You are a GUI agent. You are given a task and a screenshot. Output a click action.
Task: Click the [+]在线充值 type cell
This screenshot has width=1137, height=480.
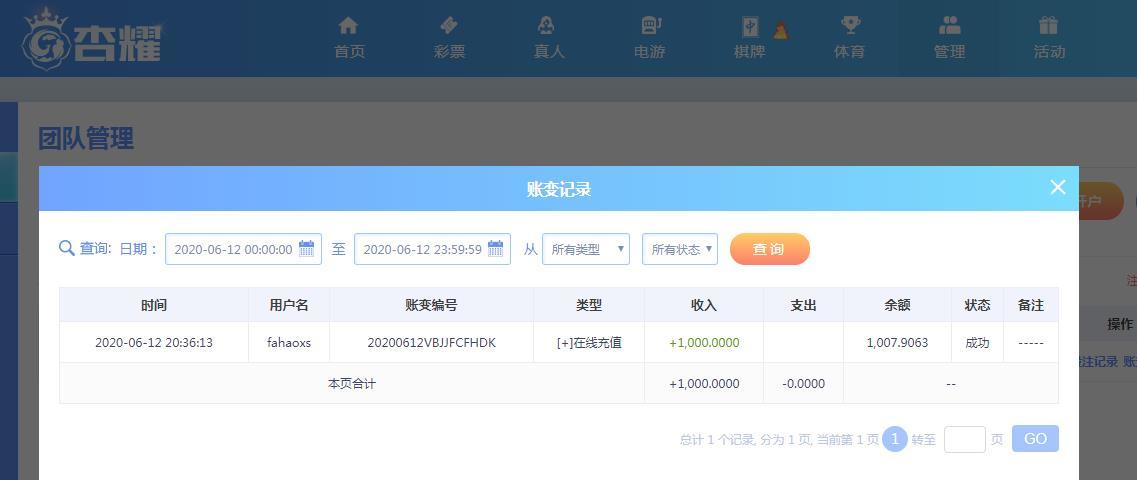click(x=589, y=342)
